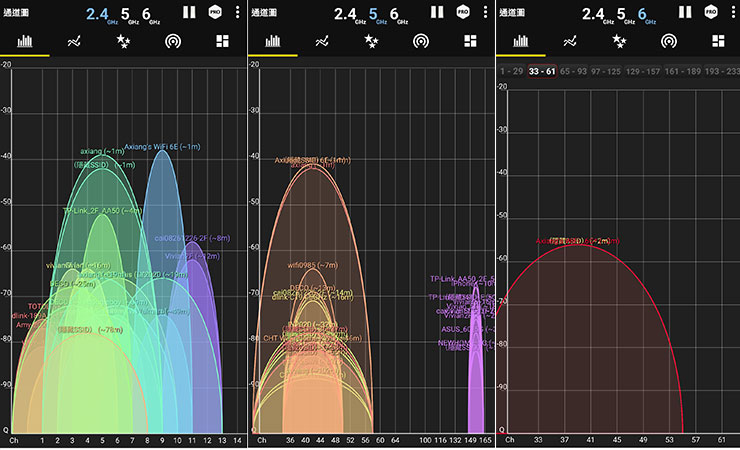This screenshot has height=450, width=740.
Task: Switch to channel range 65 - 93
Action: (573, 71)
